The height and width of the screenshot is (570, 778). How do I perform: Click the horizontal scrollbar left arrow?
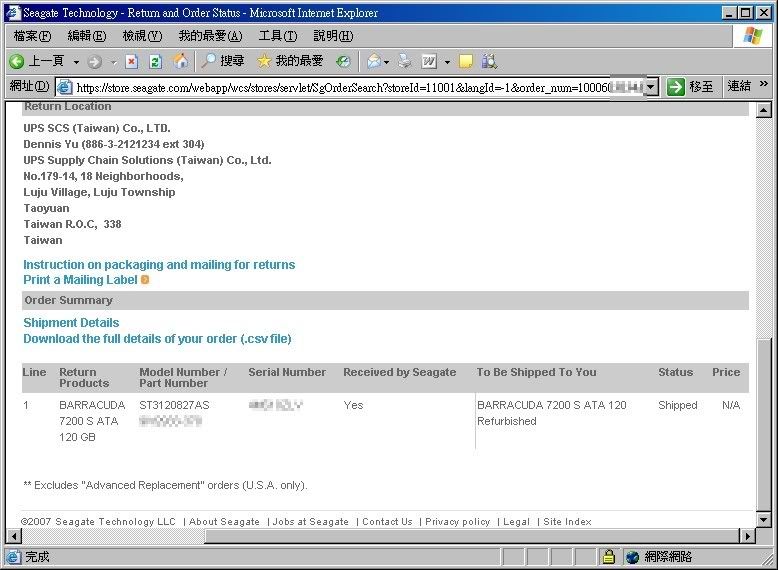[14, 536]
